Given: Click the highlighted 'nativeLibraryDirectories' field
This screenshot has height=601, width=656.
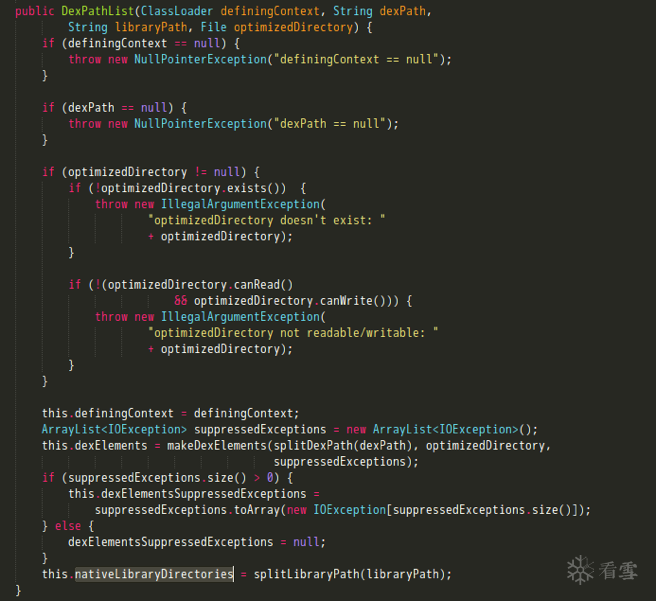Looking at the screenshot, I should tap(154, 574).
